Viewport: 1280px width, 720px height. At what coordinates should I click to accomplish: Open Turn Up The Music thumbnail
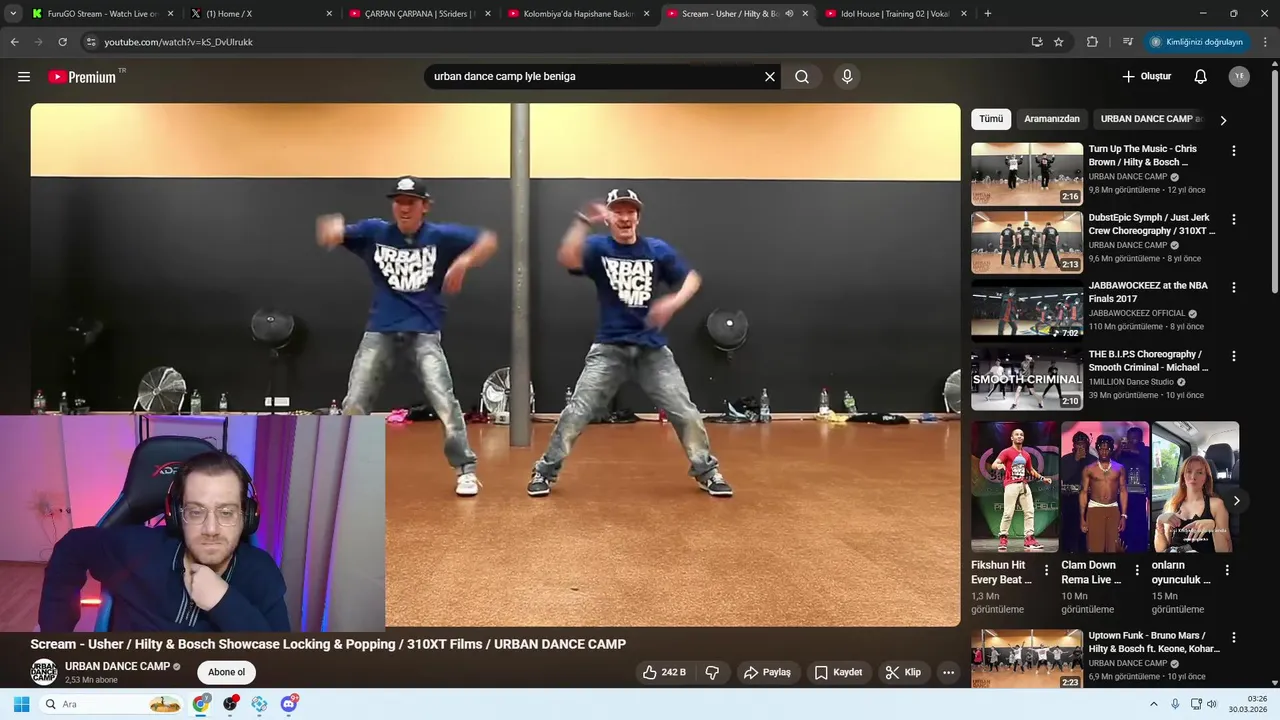pos(1027,174)
